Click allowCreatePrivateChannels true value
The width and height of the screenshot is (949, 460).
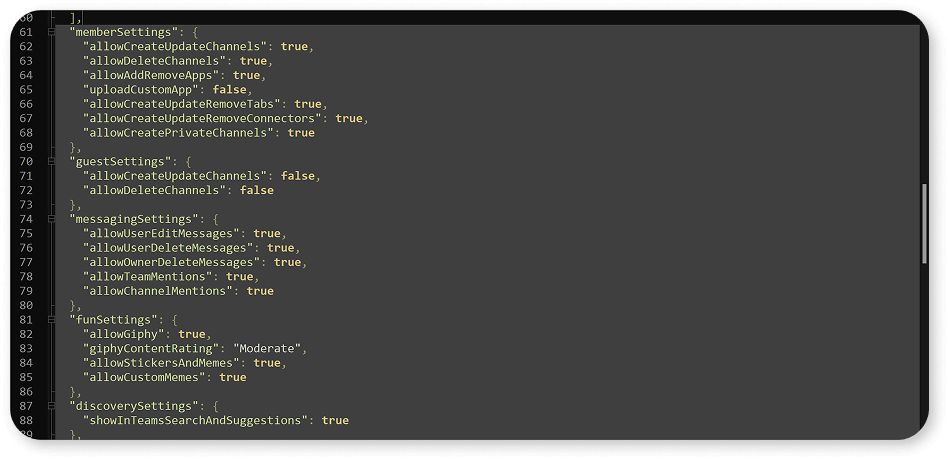(x=301, y=133)
